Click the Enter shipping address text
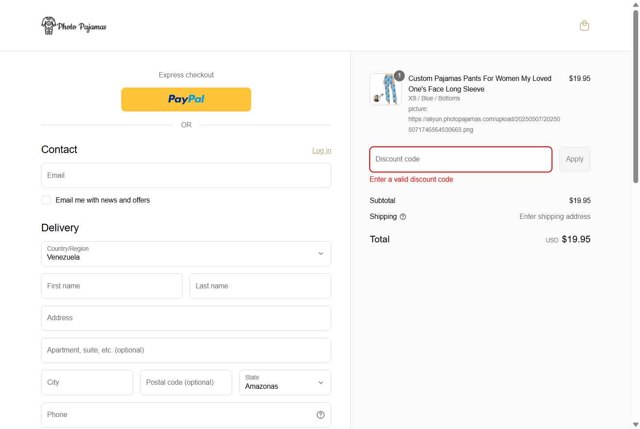The width and height of the screenshot is (640, 429). pos(555,216)
